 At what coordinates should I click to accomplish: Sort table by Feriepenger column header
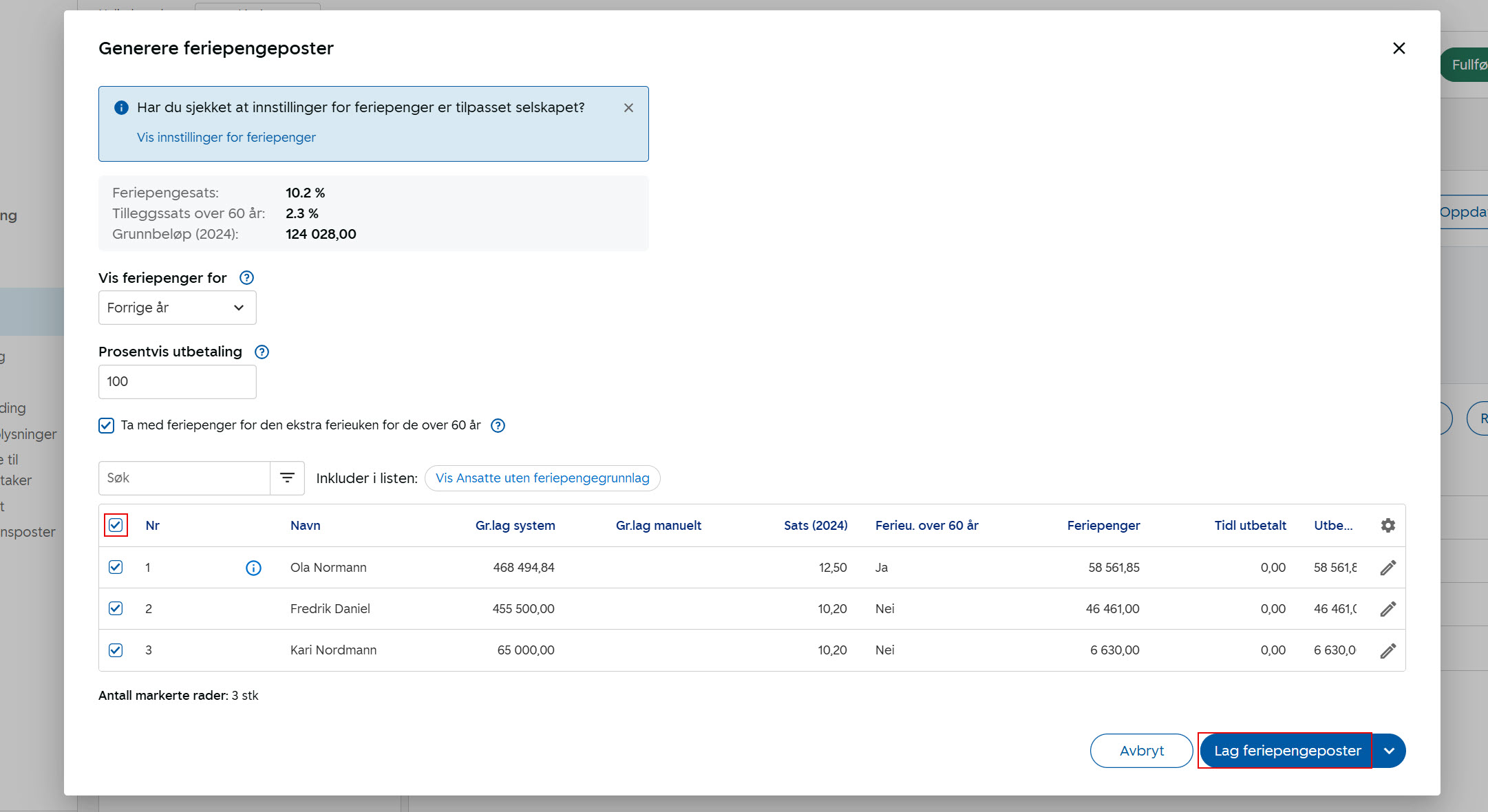[1103, 526]
